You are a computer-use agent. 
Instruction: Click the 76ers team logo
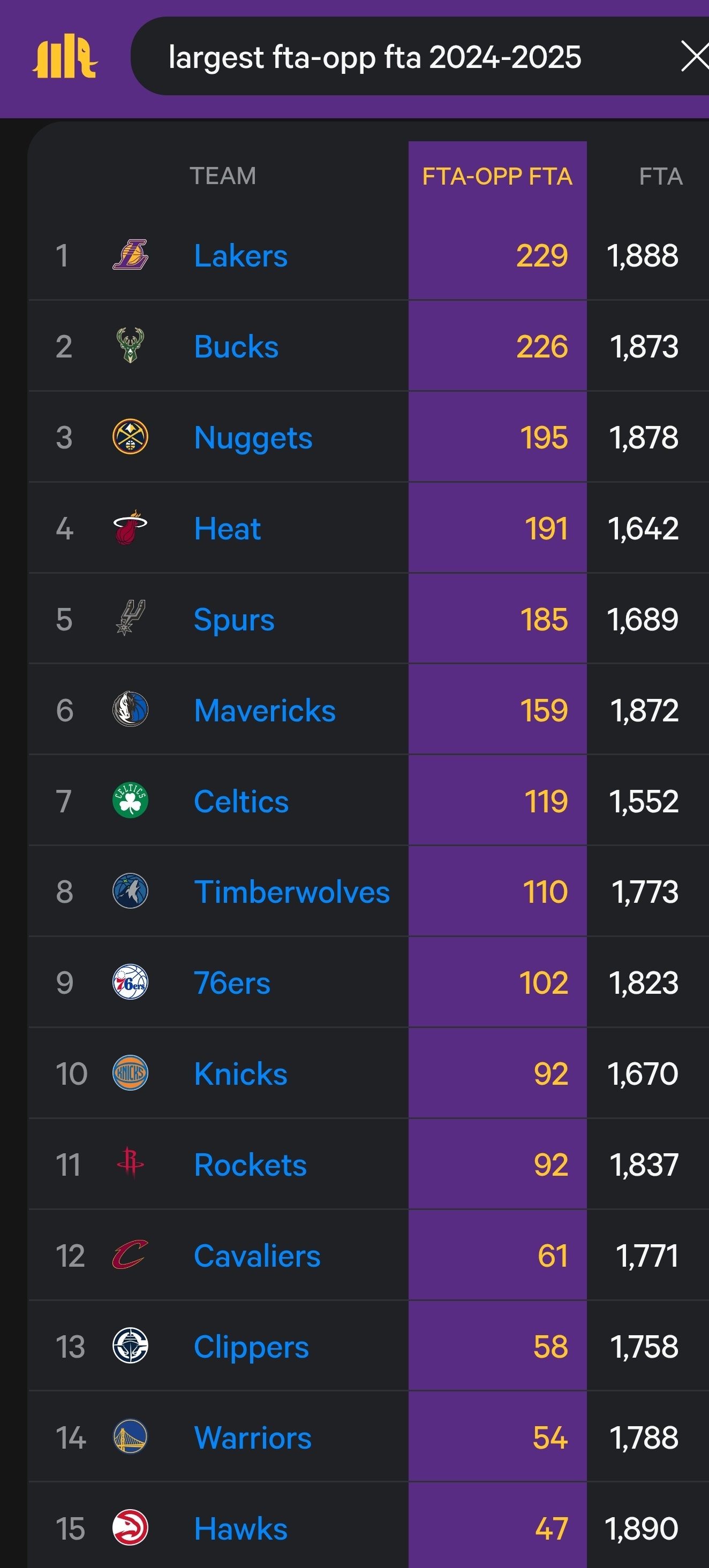tap(130, 982)
